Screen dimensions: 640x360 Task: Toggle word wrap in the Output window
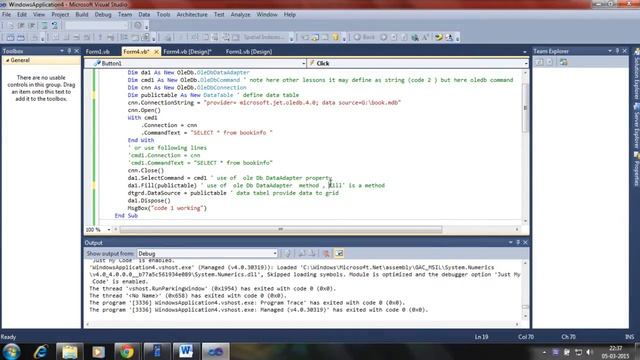click(339, 253)
